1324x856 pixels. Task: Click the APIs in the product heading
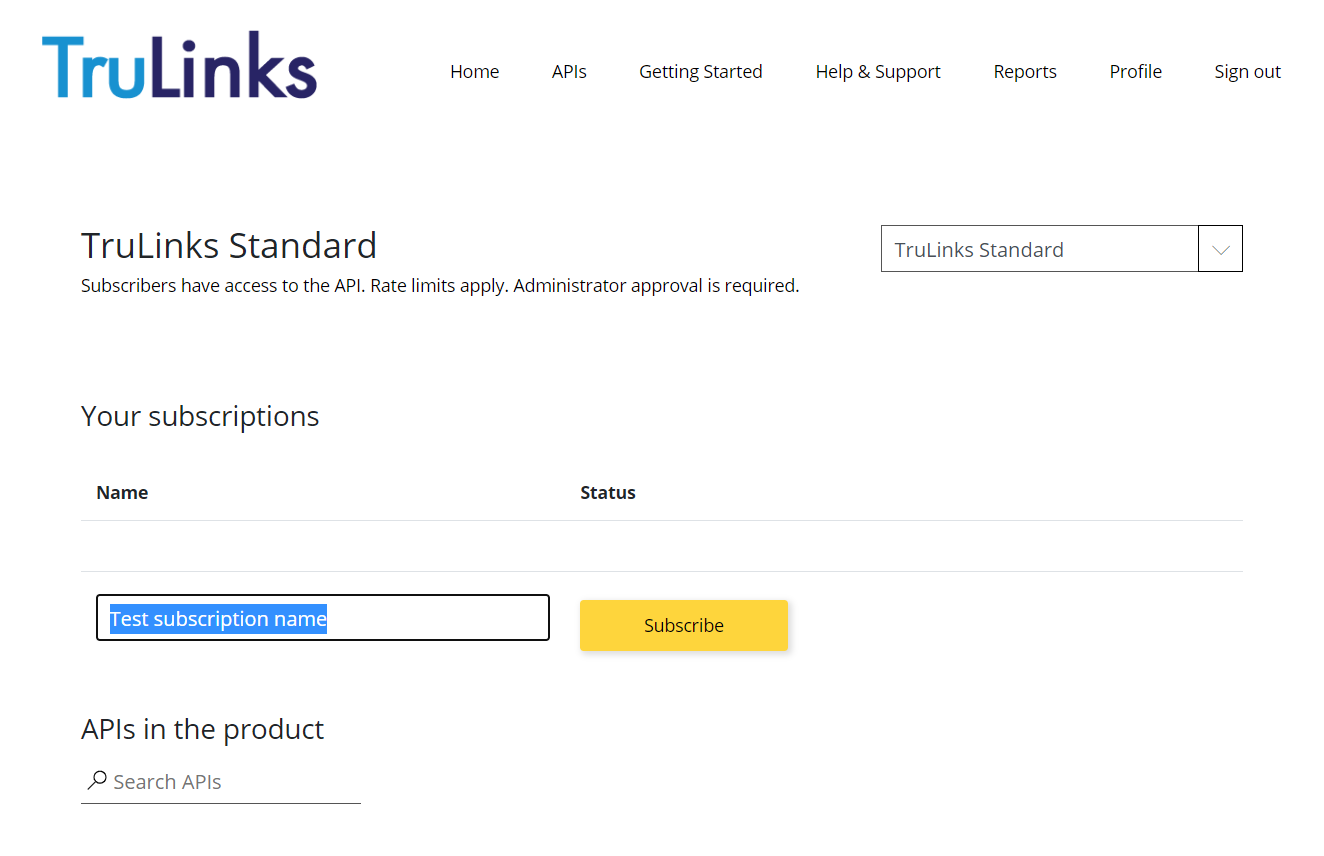202,729
